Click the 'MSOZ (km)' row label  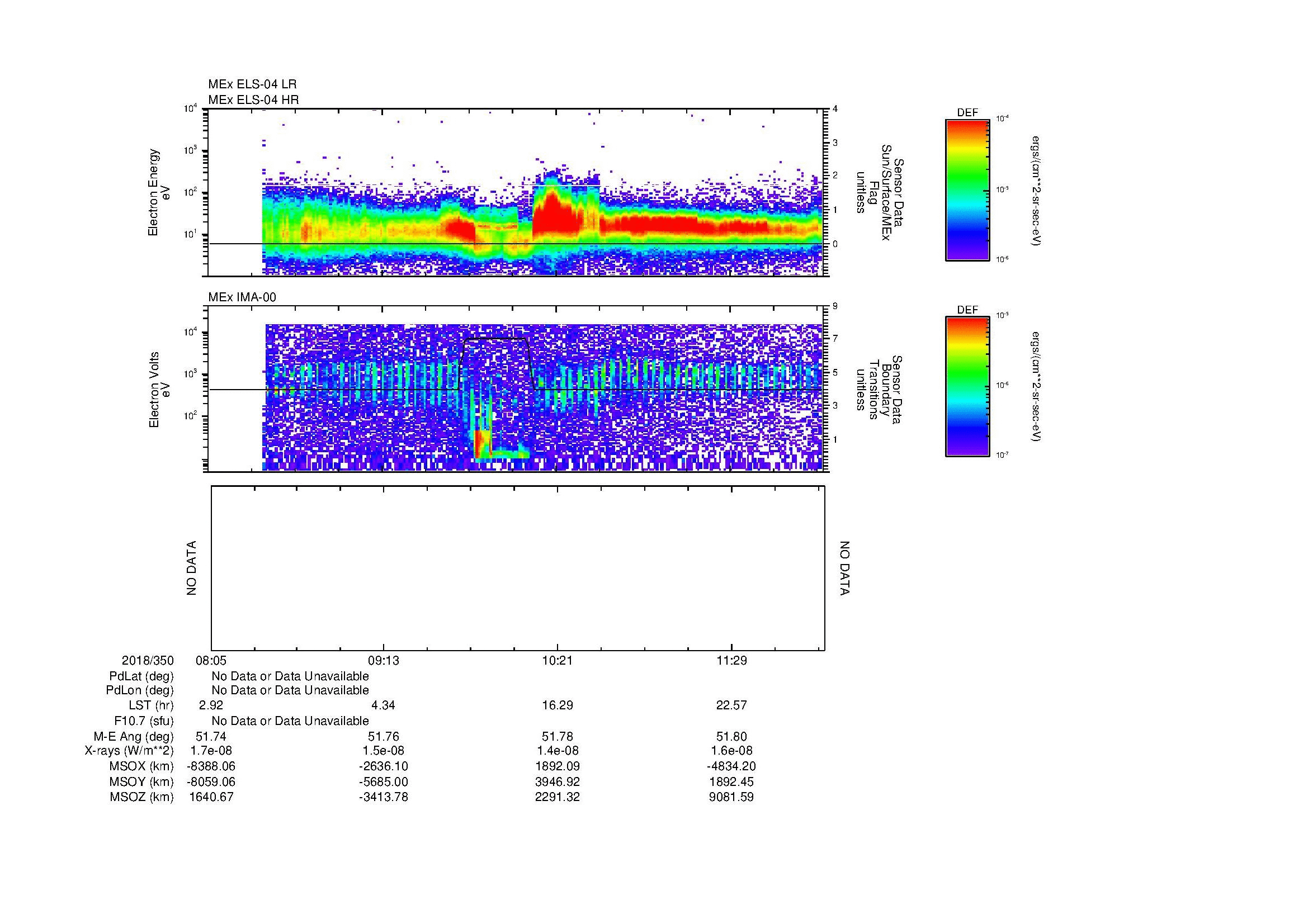[142, 797]
